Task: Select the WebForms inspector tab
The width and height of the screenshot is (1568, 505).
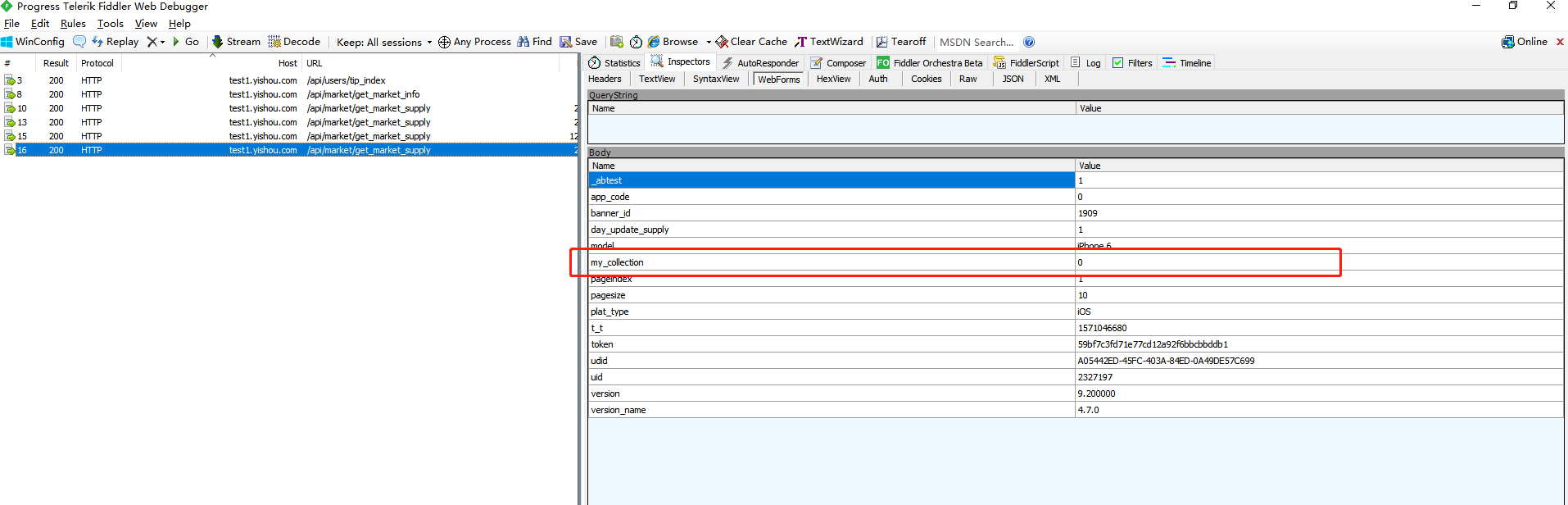Action: [x=778, y=80]
